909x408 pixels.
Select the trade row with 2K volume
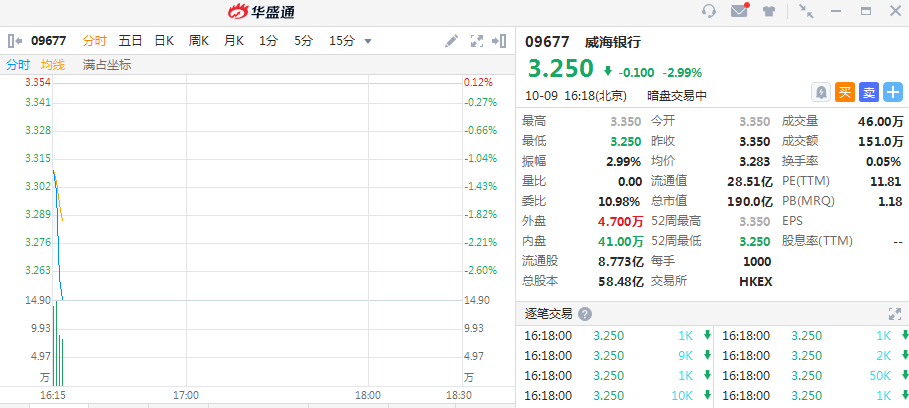[x=814, y=355]
